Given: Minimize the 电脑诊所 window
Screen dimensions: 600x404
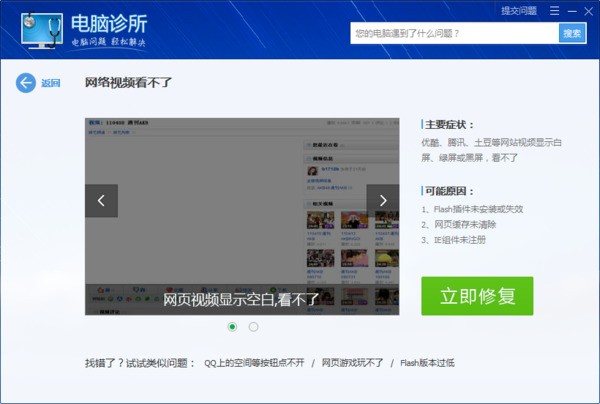Looking at the screenshot, I should tap(572, 11).
